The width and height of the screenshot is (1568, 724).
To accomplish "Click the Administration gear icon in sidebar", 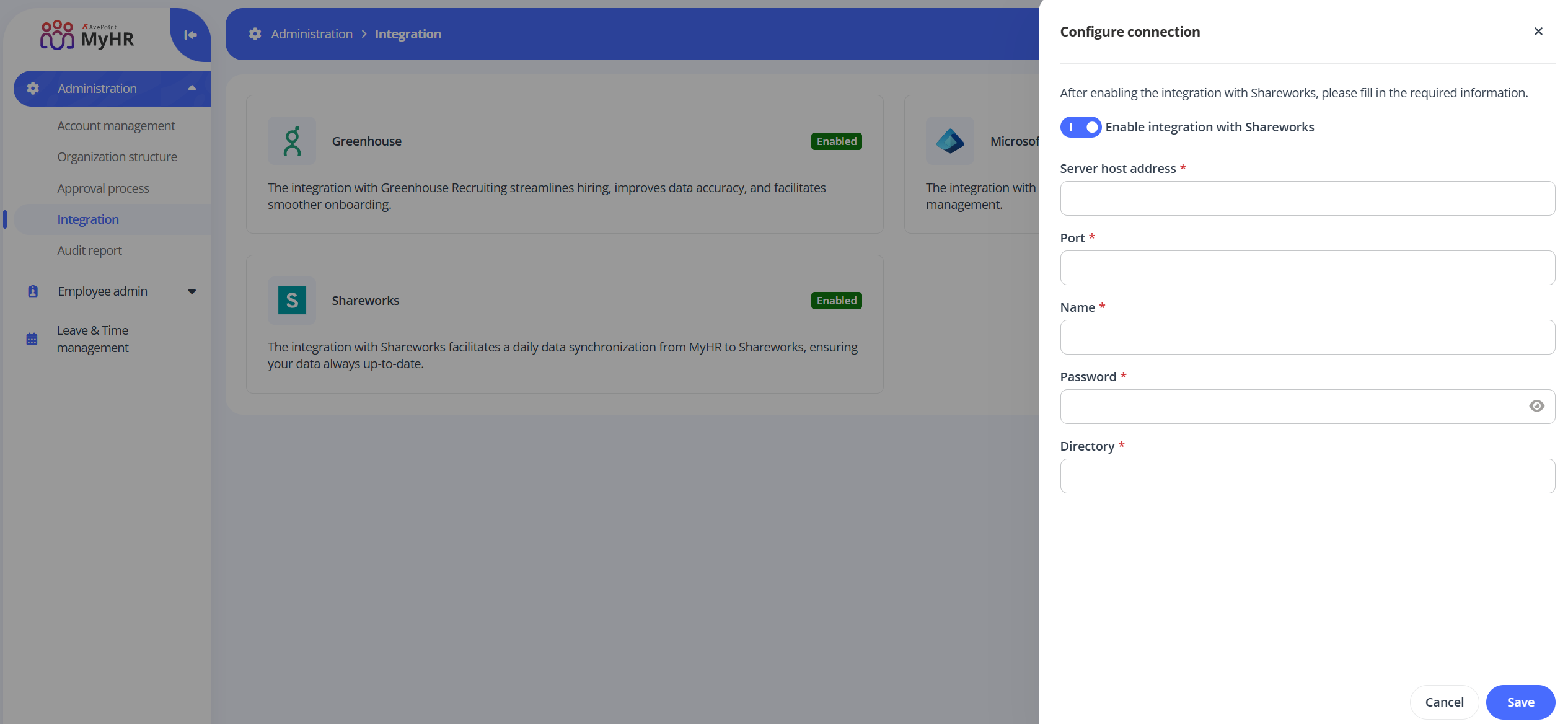I will [x=33, y=88].
